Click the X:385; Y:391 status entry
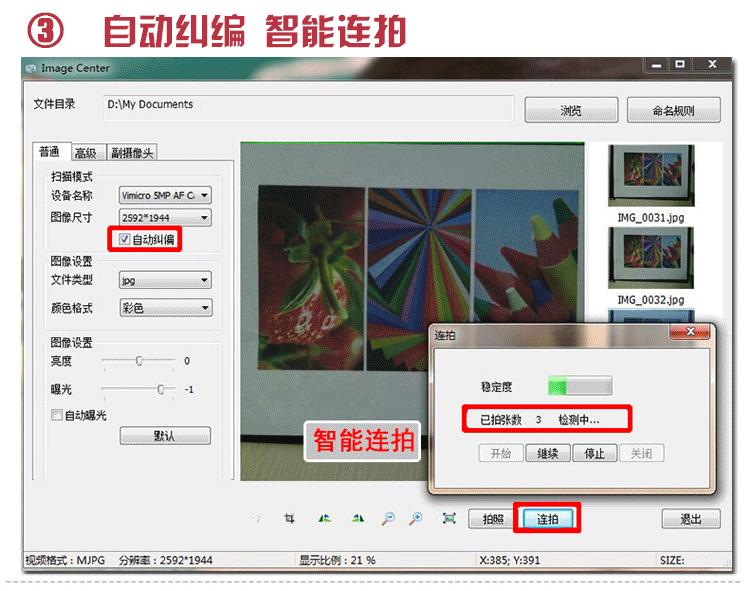The width and height of the screenshot is (750, 591). 509,560
